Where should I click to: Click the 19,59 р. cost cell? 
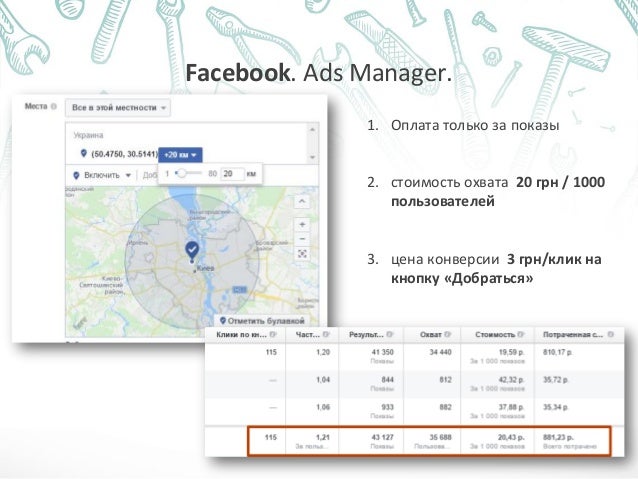pyautogui.click(x=497, y=357)
